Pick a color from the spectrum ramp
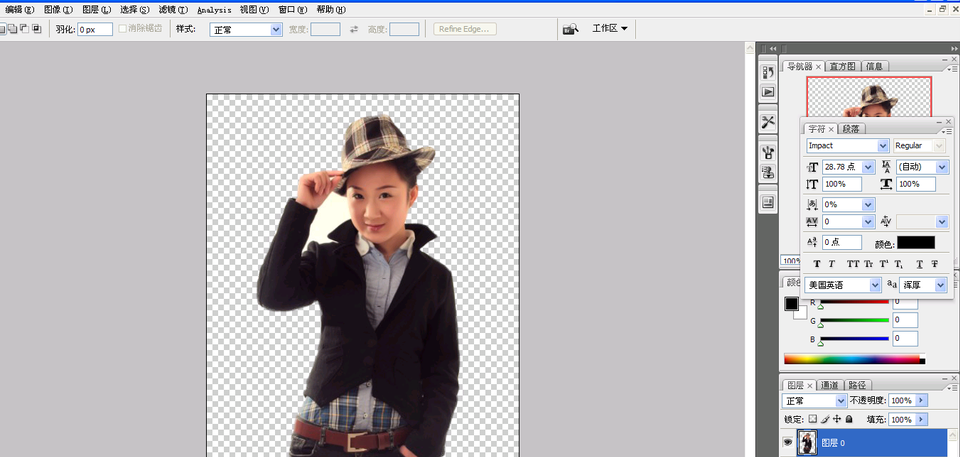Image resolution: width=960 pixels, height=457 pixels. pyautogui.click(x=854, y=360)
